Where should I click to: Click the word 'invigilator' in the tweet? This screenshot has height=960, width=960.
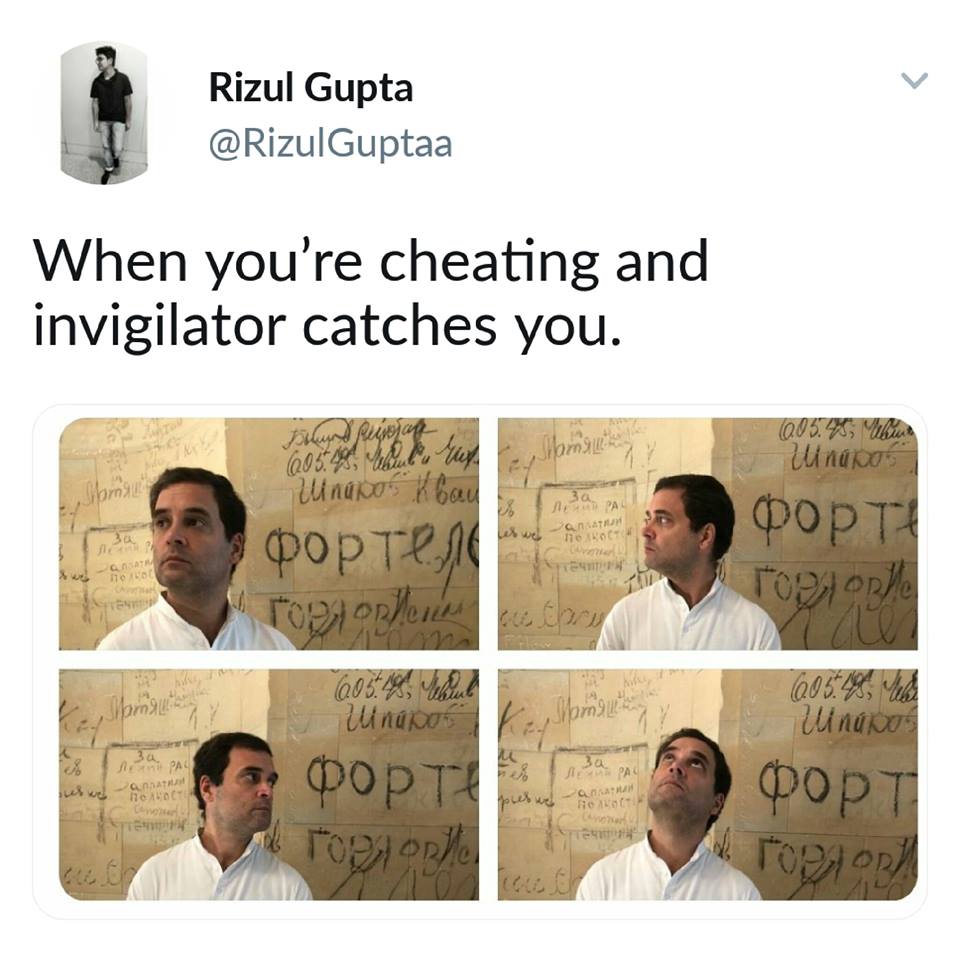[160, 326]
